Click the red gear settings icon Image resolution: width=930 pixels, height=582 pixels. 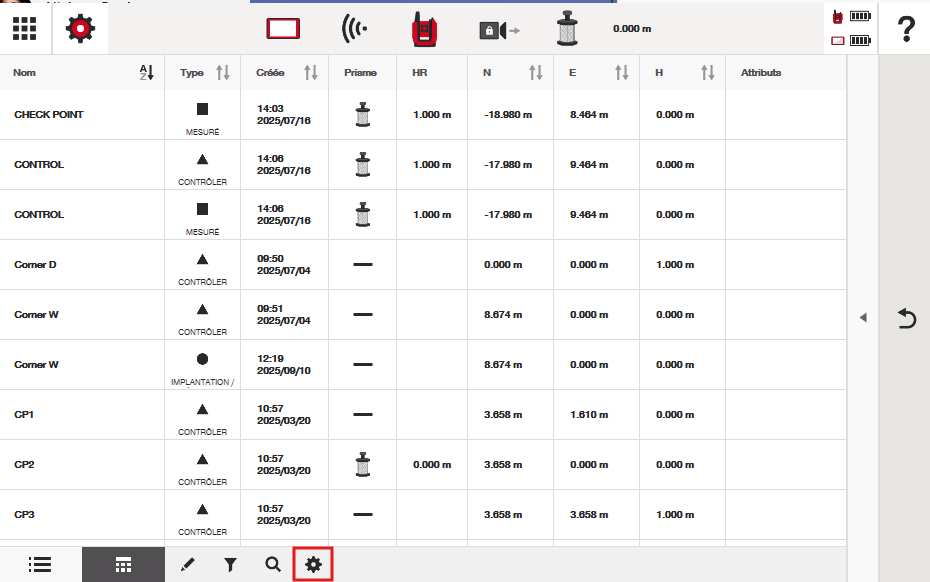point(80,29)
